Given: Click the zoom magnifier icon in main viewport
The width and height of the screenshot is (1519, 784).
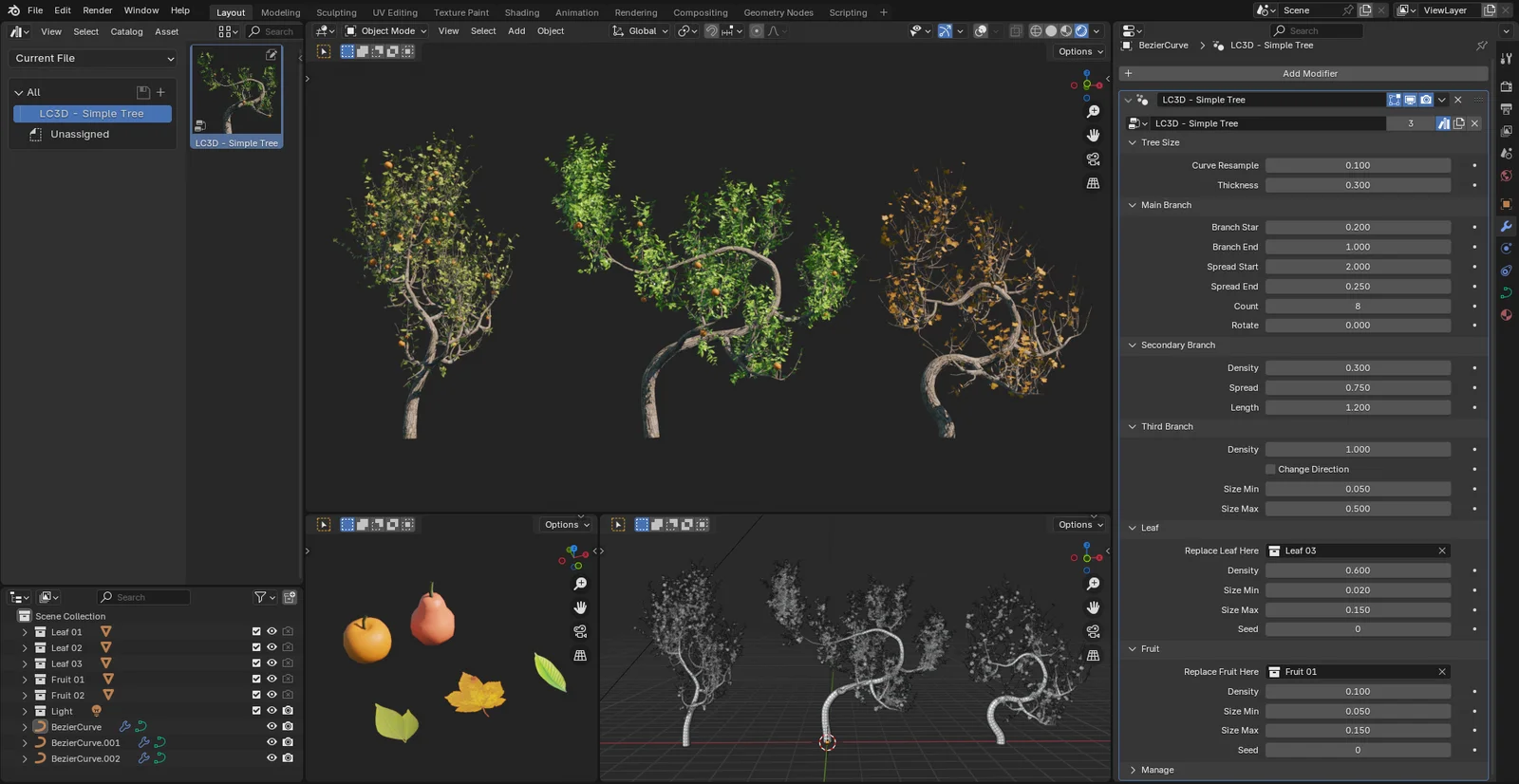Looking at the screenshot, I should [x=1093, y=111].
